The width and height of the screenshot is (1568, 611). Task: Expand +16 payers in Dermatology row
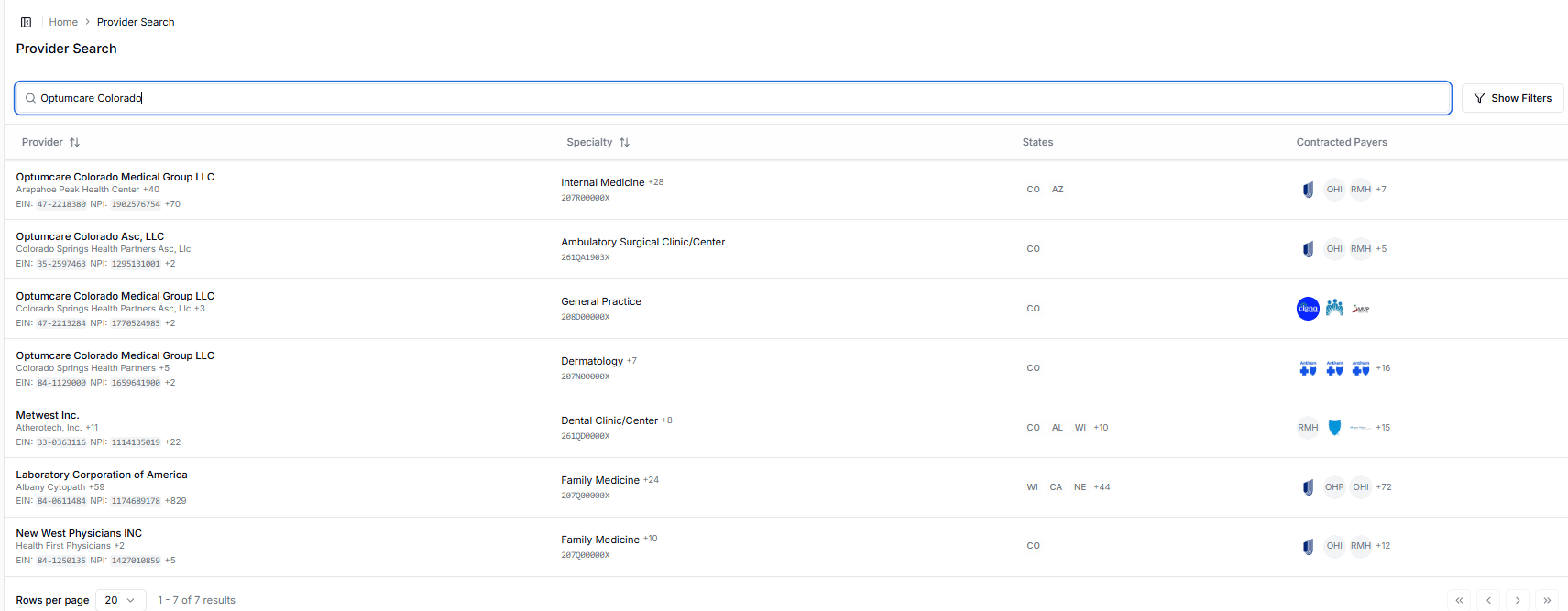(1383, 368)
